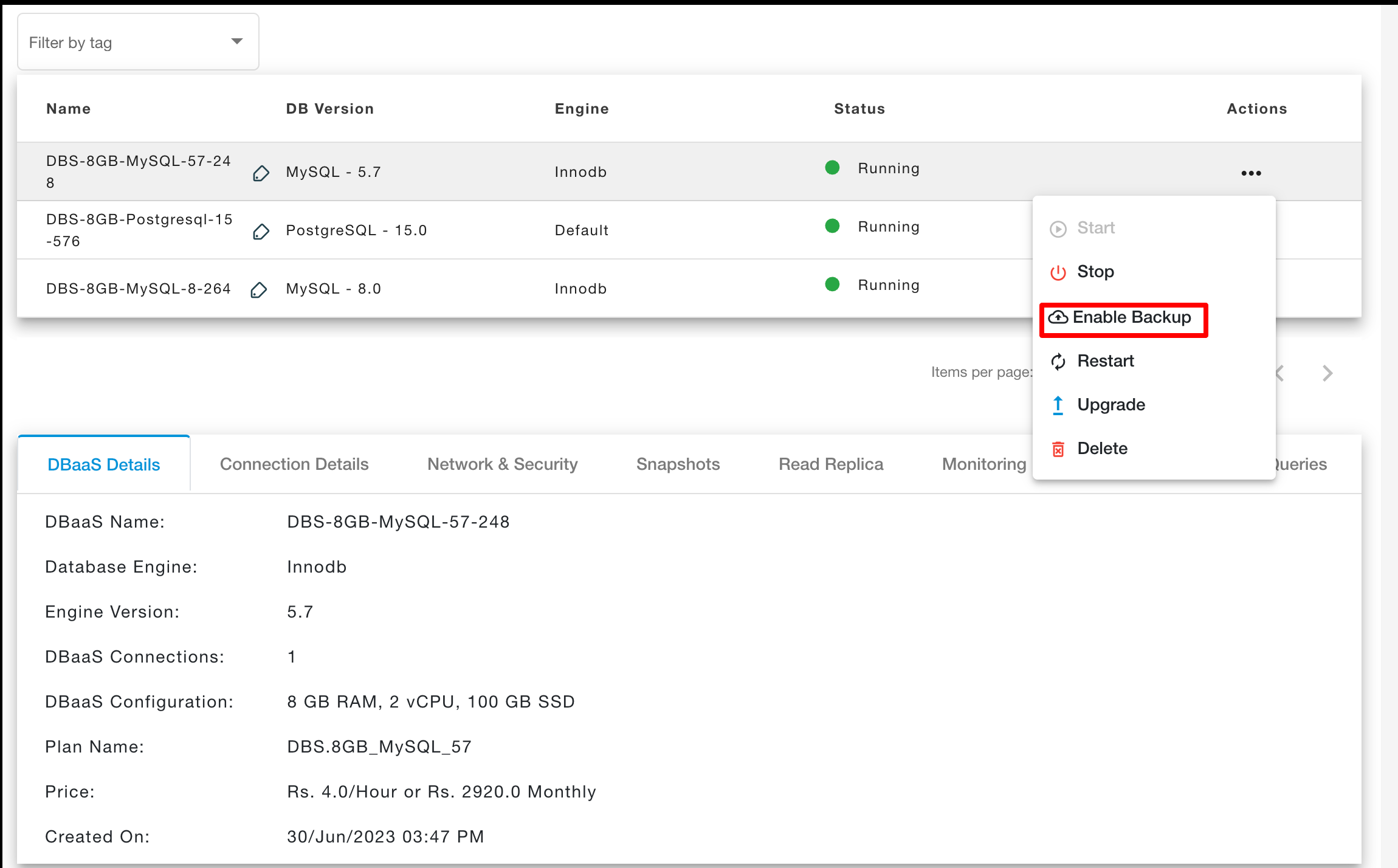Image resolution: width=1398 pixels, height=868 pixels.
Task: Click the play icon beside Start
Action: [1058, 229]
